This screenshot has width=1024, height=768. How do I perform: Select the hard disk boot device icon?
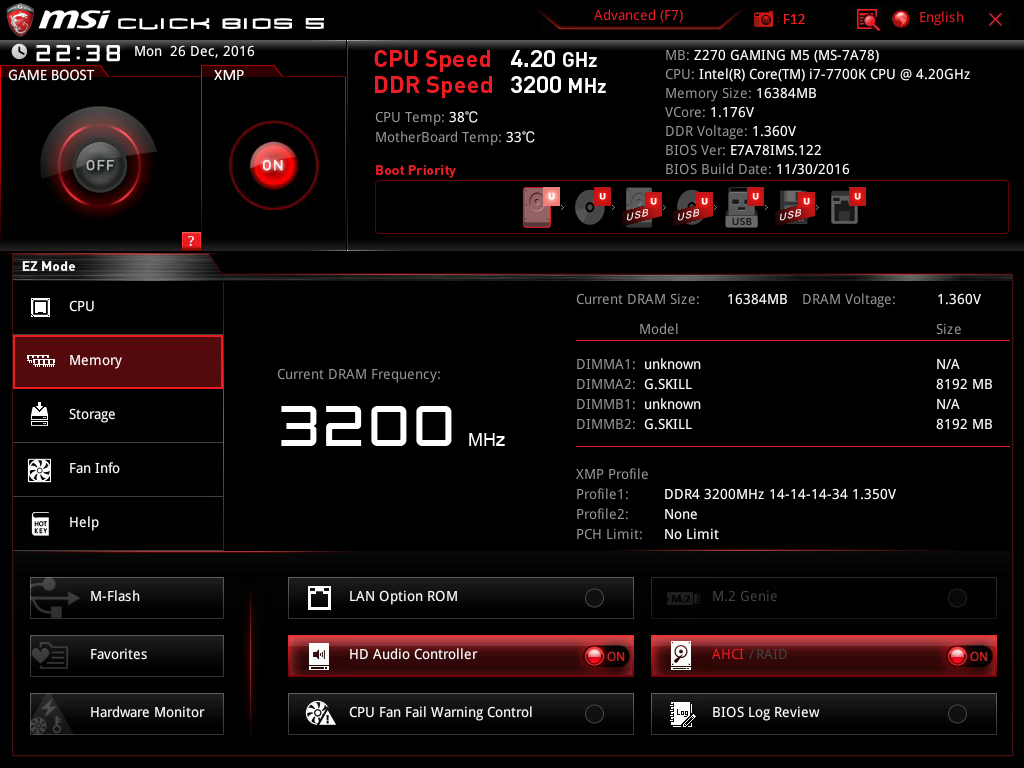pos(541,207)
